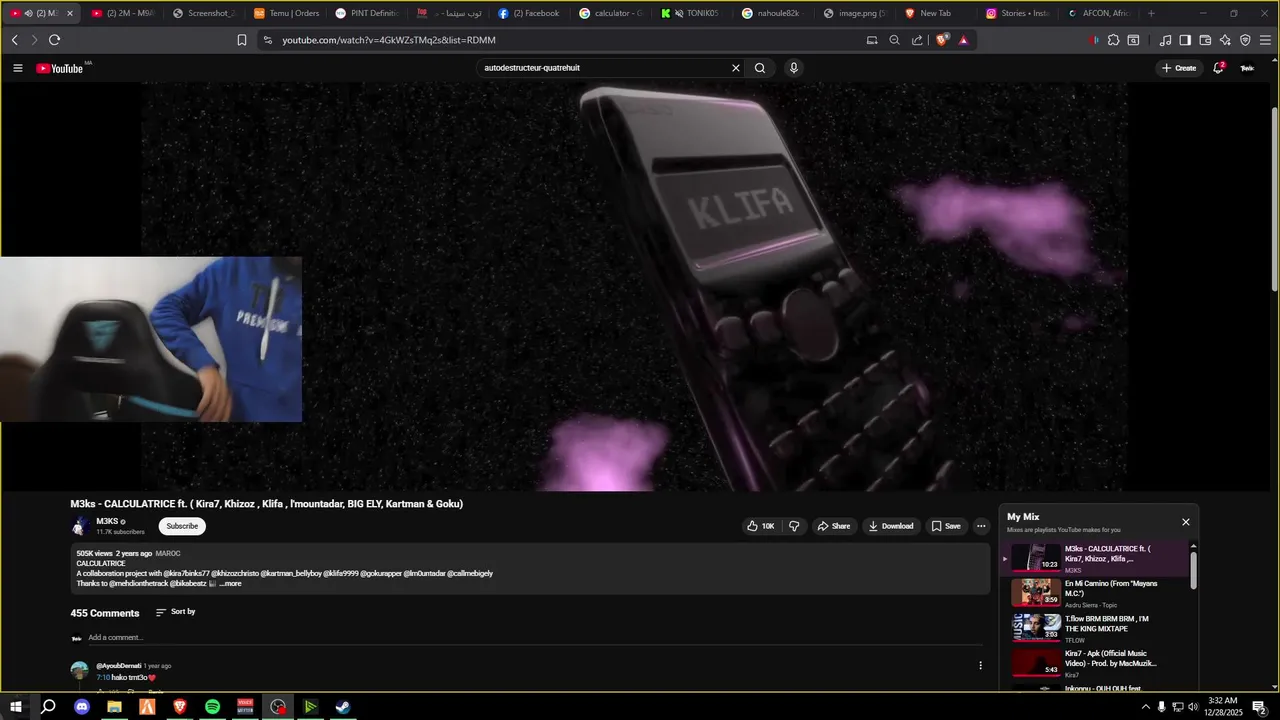Viewport: 1280px width, 720px height.
Task: Open Spotify from the taskbar
Action: click(x=212, y=707)
